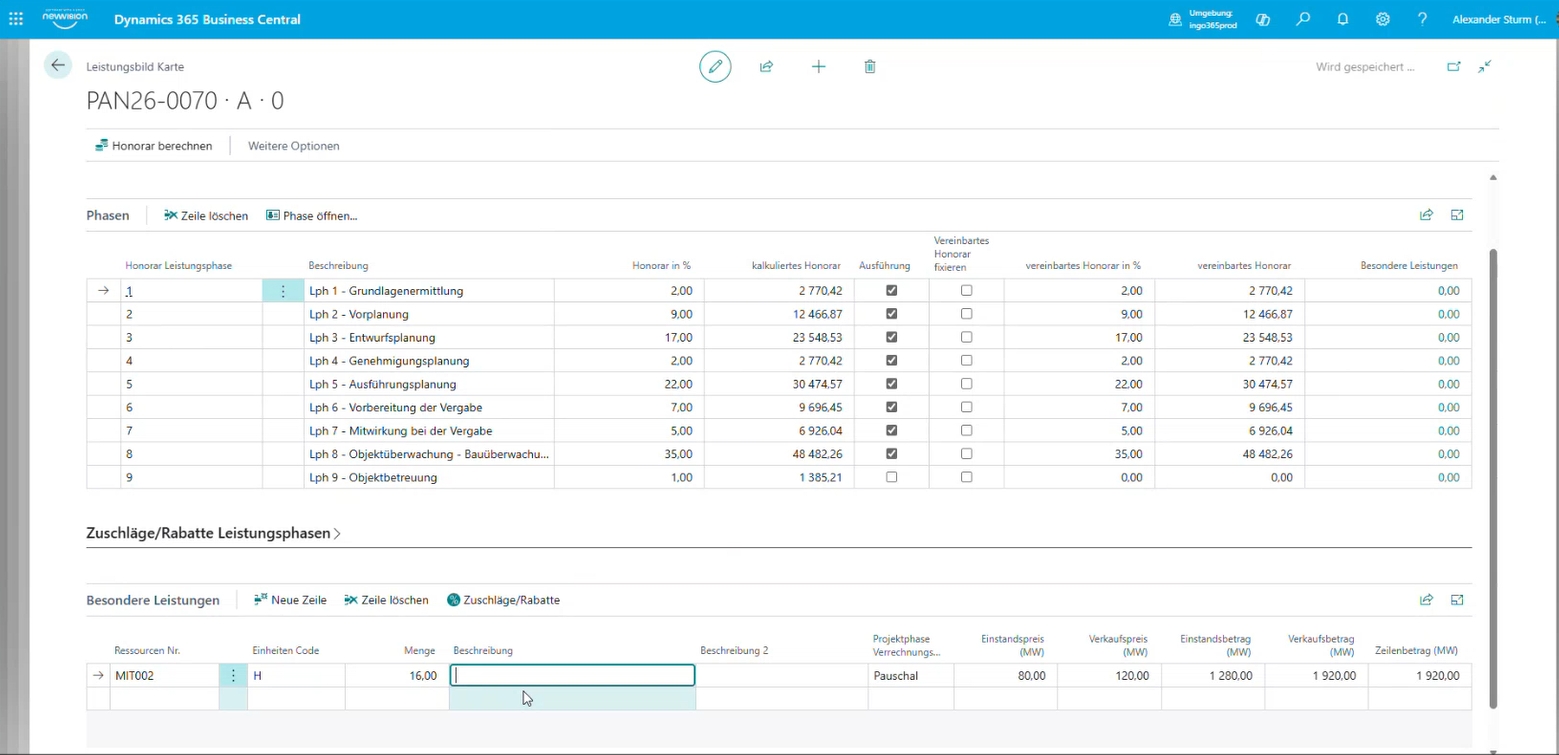The height and width of the screenshot is (755, 1559).
Task: Click Honorar berechnen action
Action: click(x=154, y=146)
